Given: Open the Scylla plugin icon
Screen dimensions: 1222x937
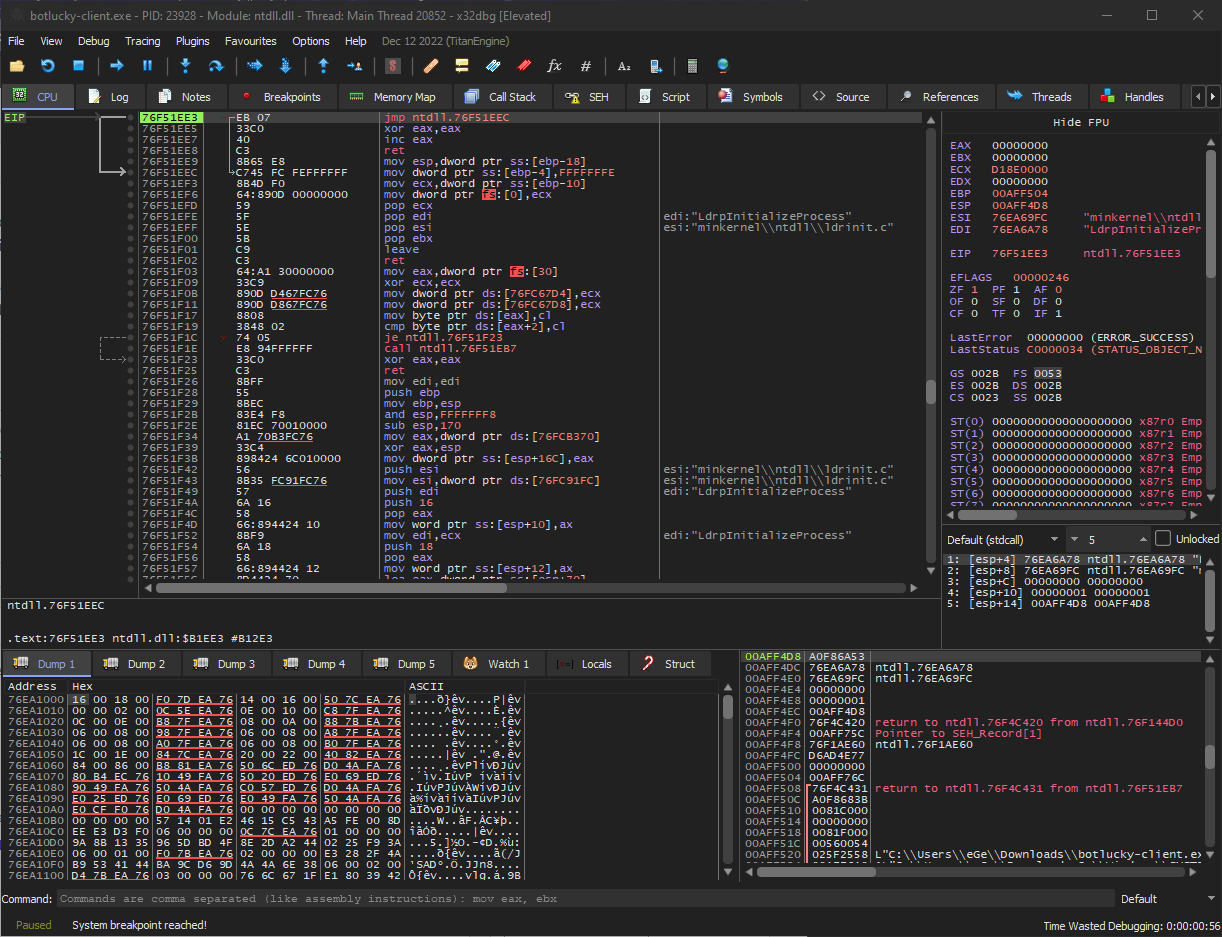Looking at the screenshot, I should (393, 66).
